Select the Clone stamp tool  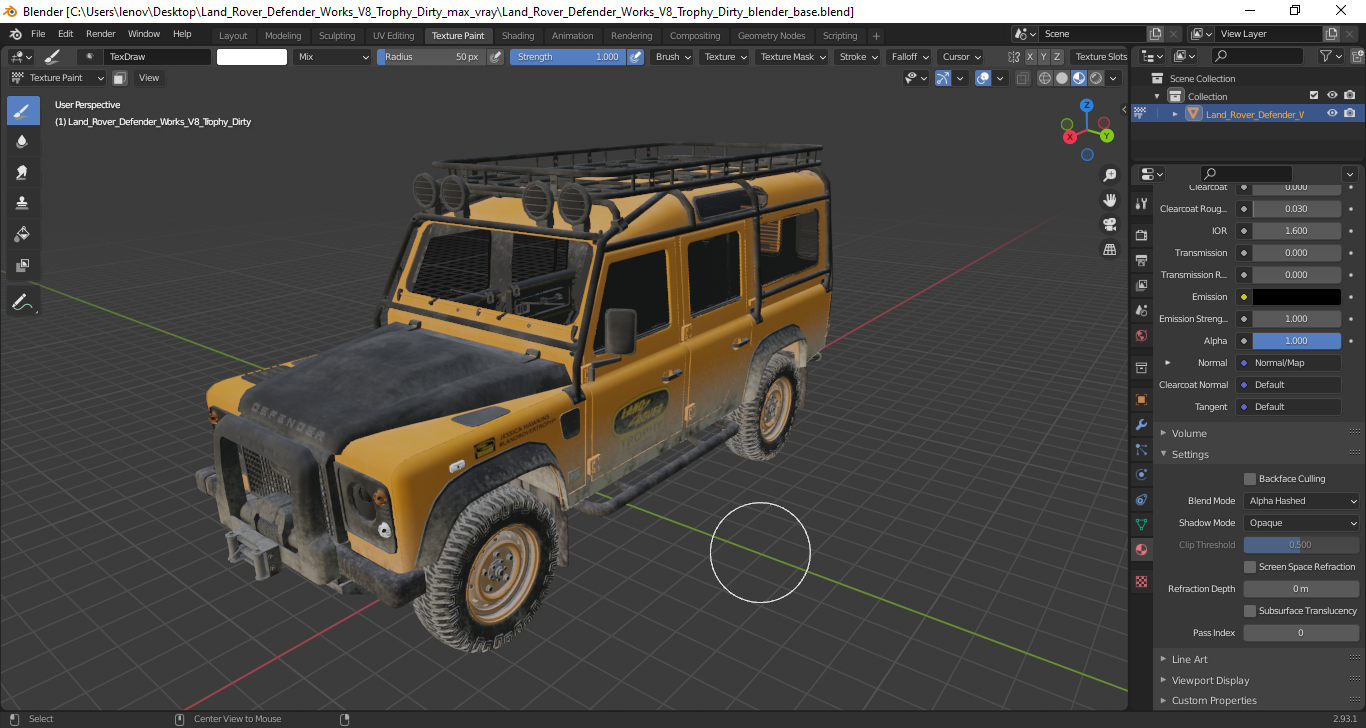coord(23,203)
